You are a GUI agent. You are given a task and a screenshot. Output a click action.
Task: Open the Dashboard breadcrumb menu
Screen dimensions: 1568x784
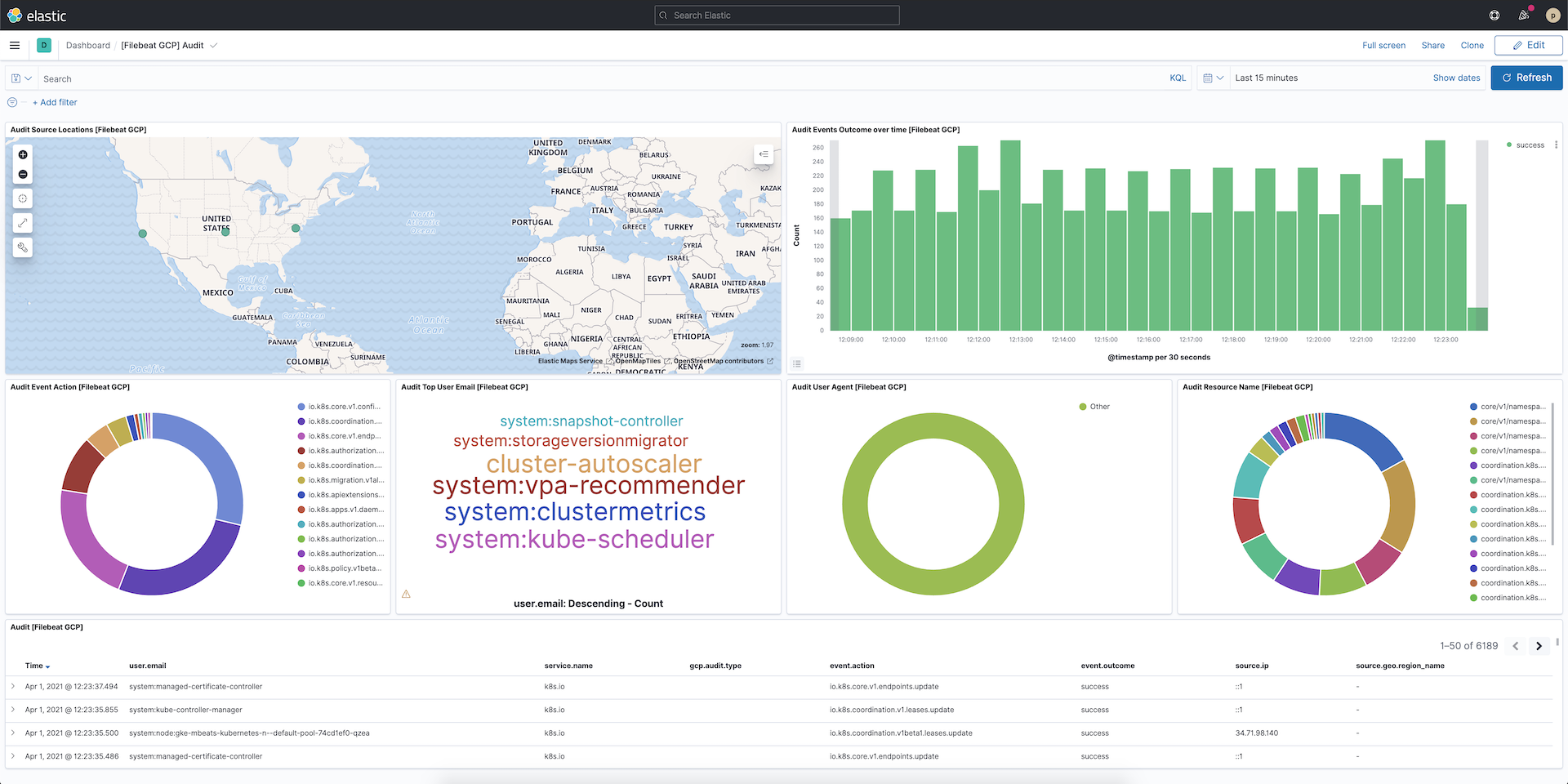(x=88, y=46)
